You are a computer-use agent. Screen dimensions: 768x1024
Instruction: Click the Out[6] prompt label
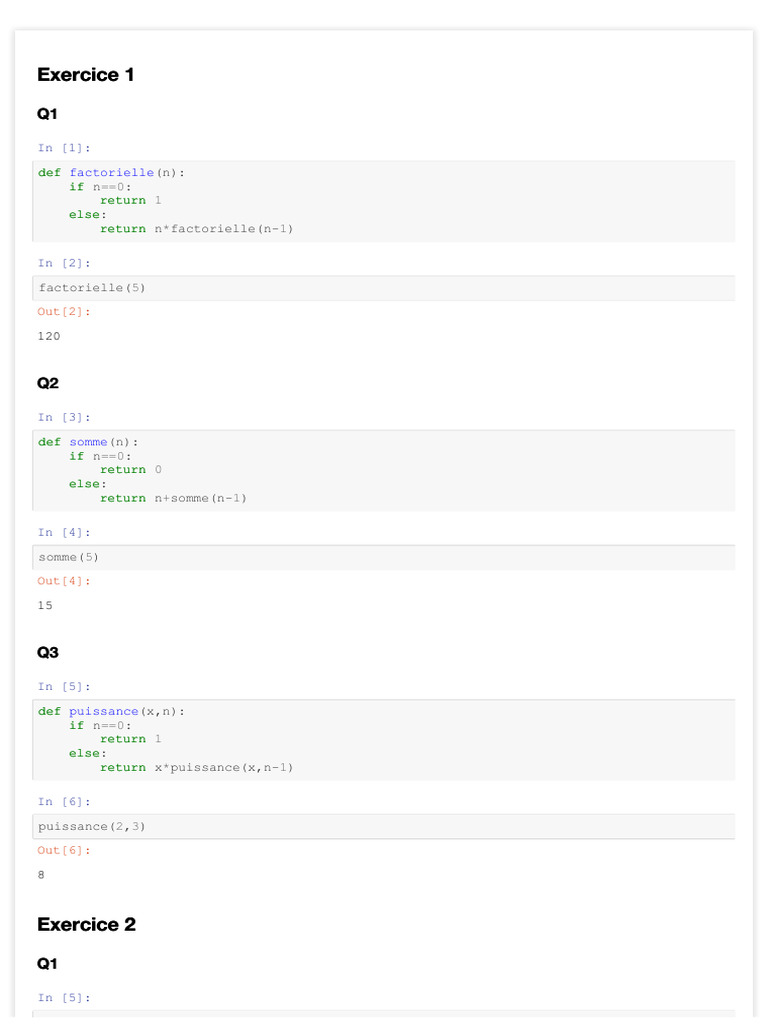[x=64, y=850]
